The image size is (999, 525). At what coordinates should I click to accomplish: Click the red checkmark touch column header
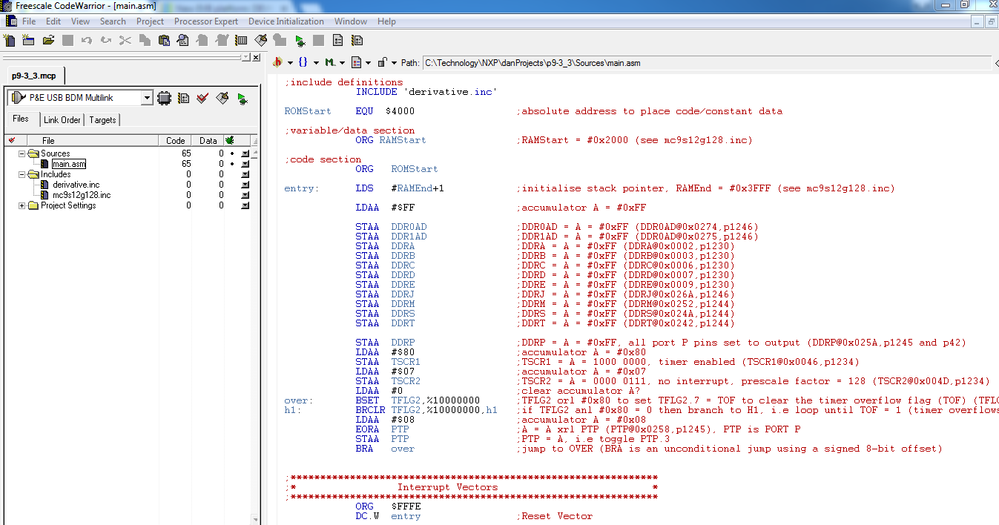11,140
